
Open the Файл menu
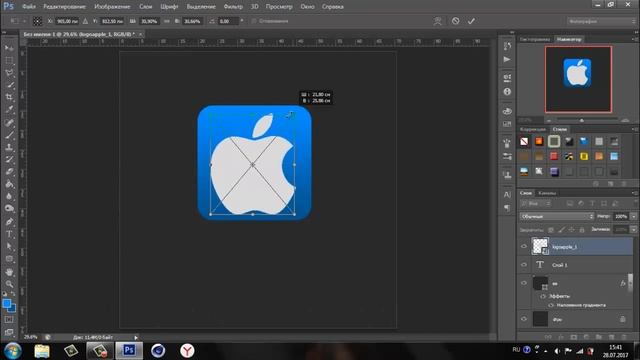(x=29, y=7)
